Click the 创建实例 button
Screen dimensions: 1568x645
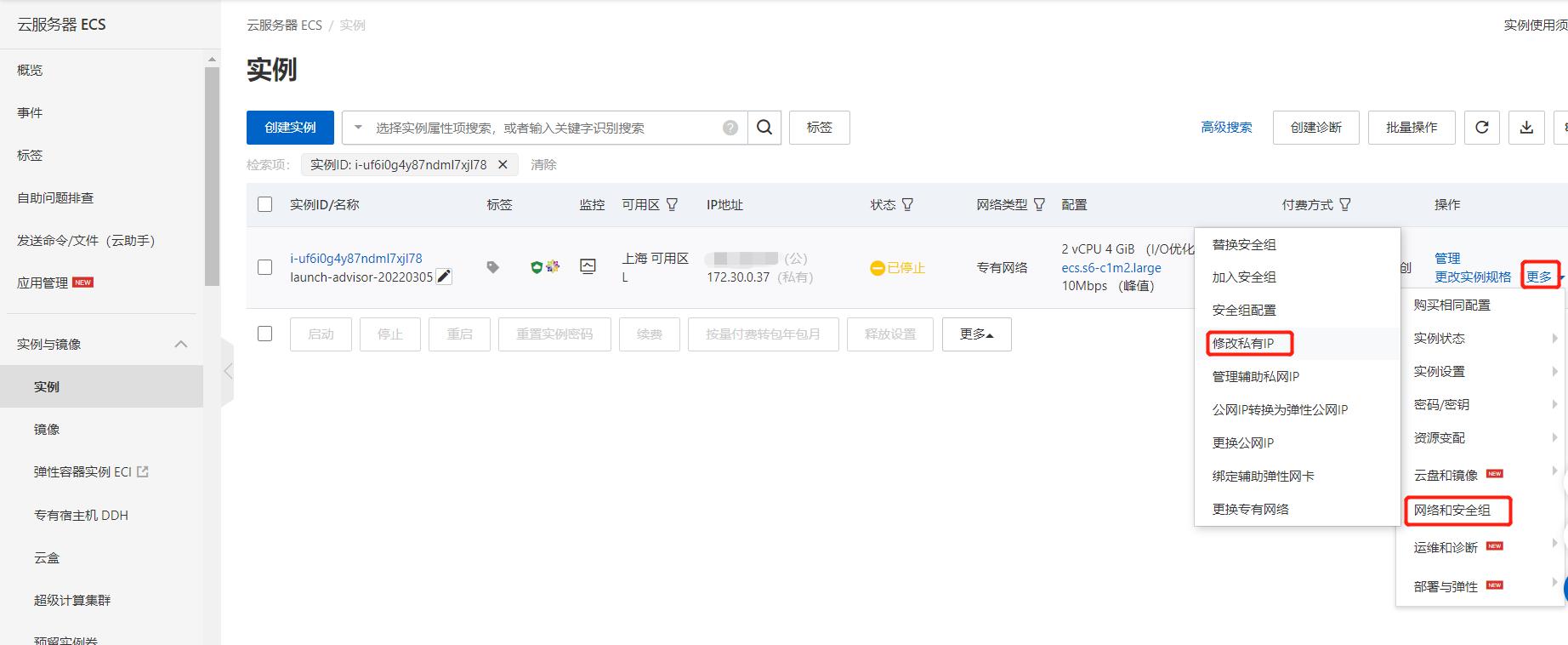(290, 128)
